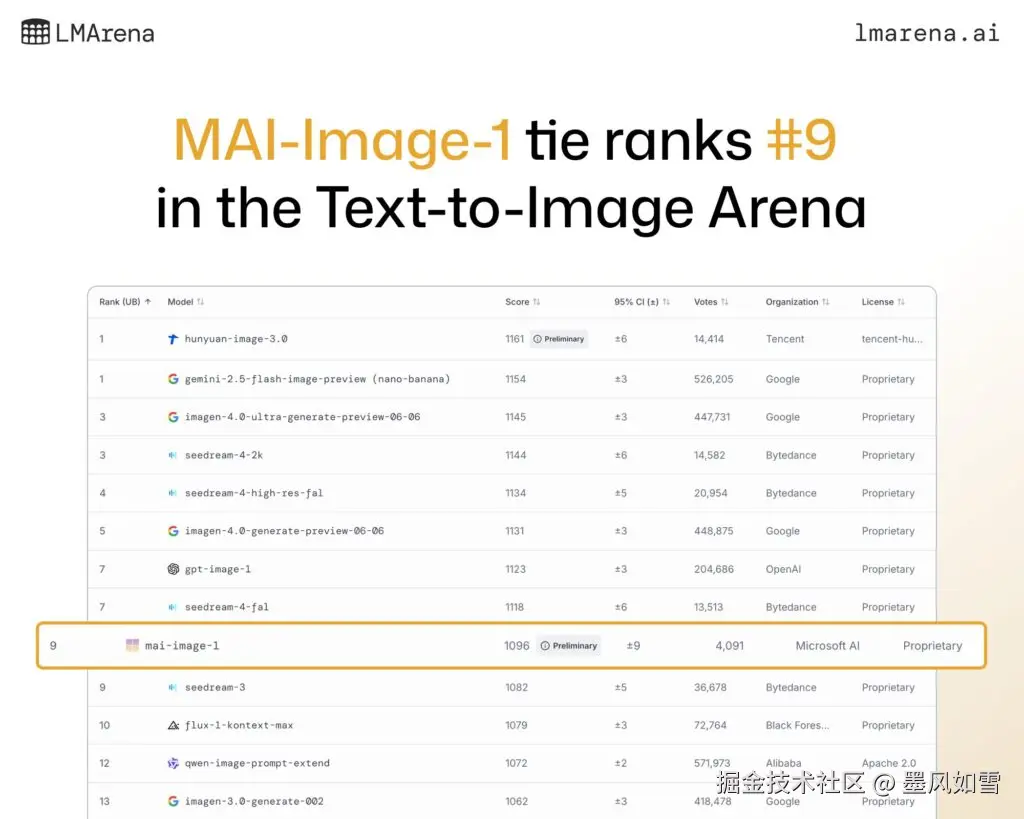Click the Apache 2.0 license cell
1024x819 pixels.
coord(889,763)
